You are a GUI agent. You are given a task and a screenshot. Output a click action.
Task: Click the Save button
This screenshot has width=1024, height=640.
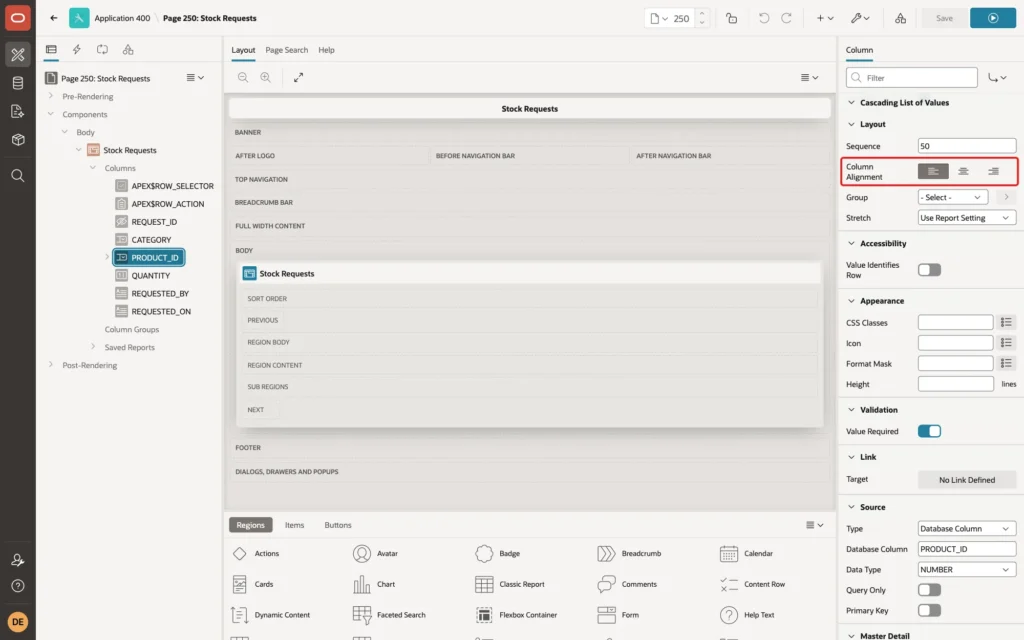click(944, 18)
